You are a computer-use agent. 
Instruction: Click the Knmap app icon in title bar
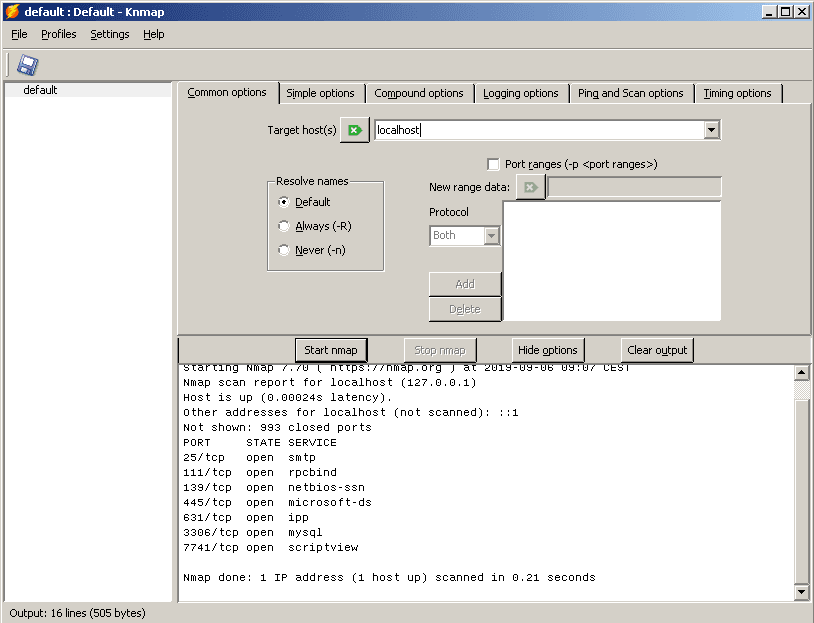coord(12,11)
